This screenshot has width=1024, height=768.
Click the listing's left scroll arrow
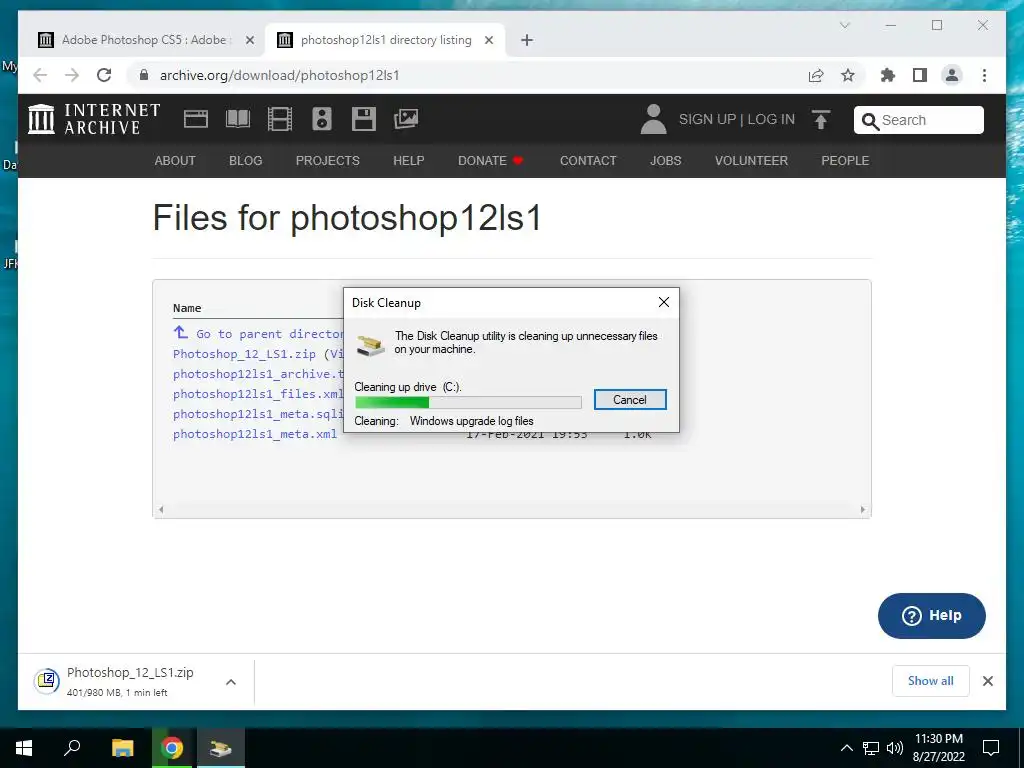161,509
